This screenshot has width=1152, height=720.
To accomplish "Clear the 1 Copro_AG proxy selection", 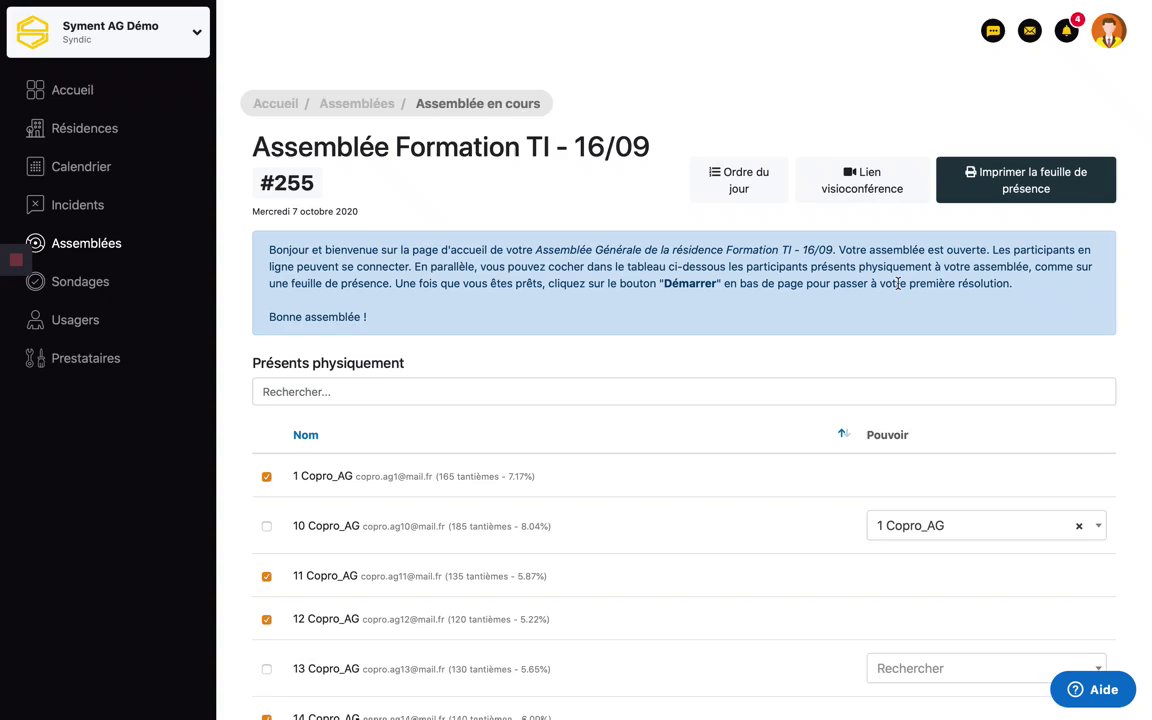I will click(x=1079, y=526).
